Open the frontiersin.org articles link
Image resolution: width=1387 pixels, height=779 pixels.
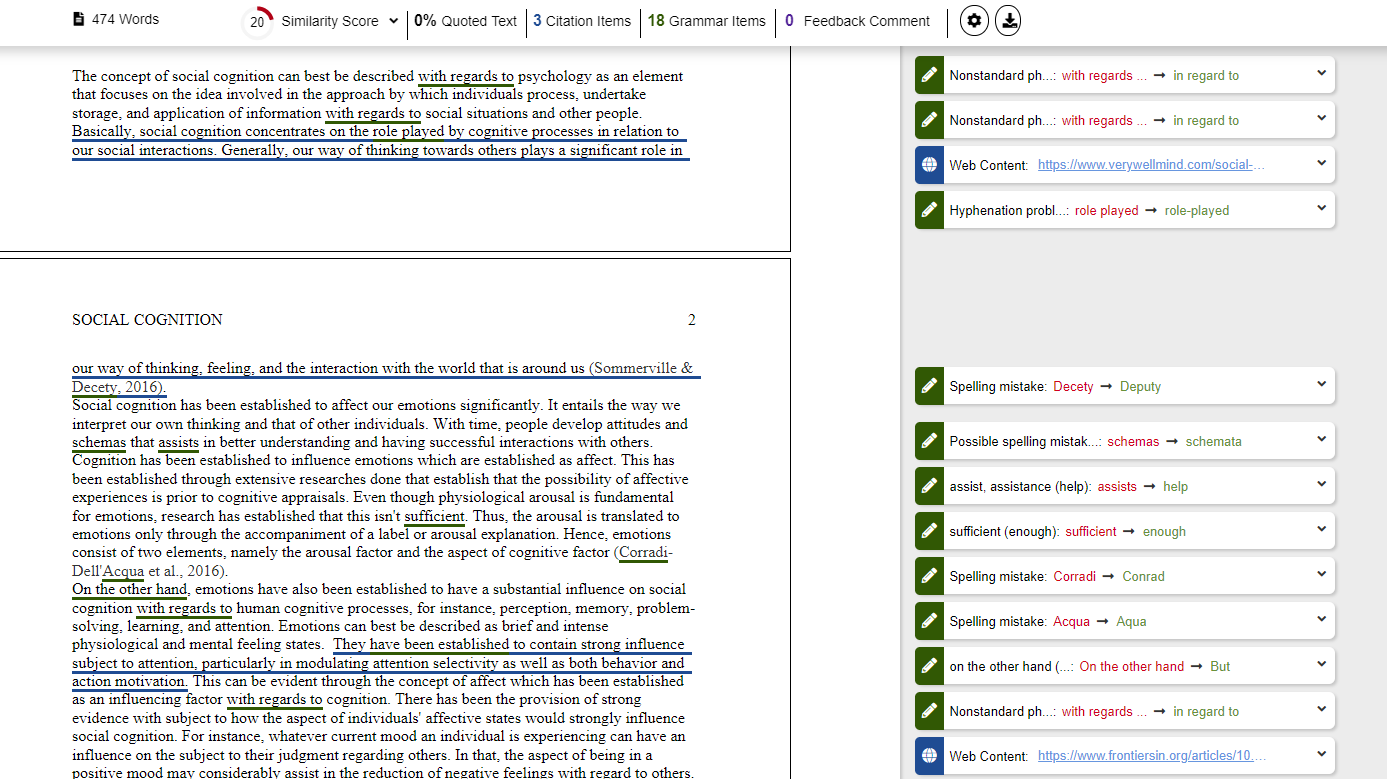(1152, 756)
